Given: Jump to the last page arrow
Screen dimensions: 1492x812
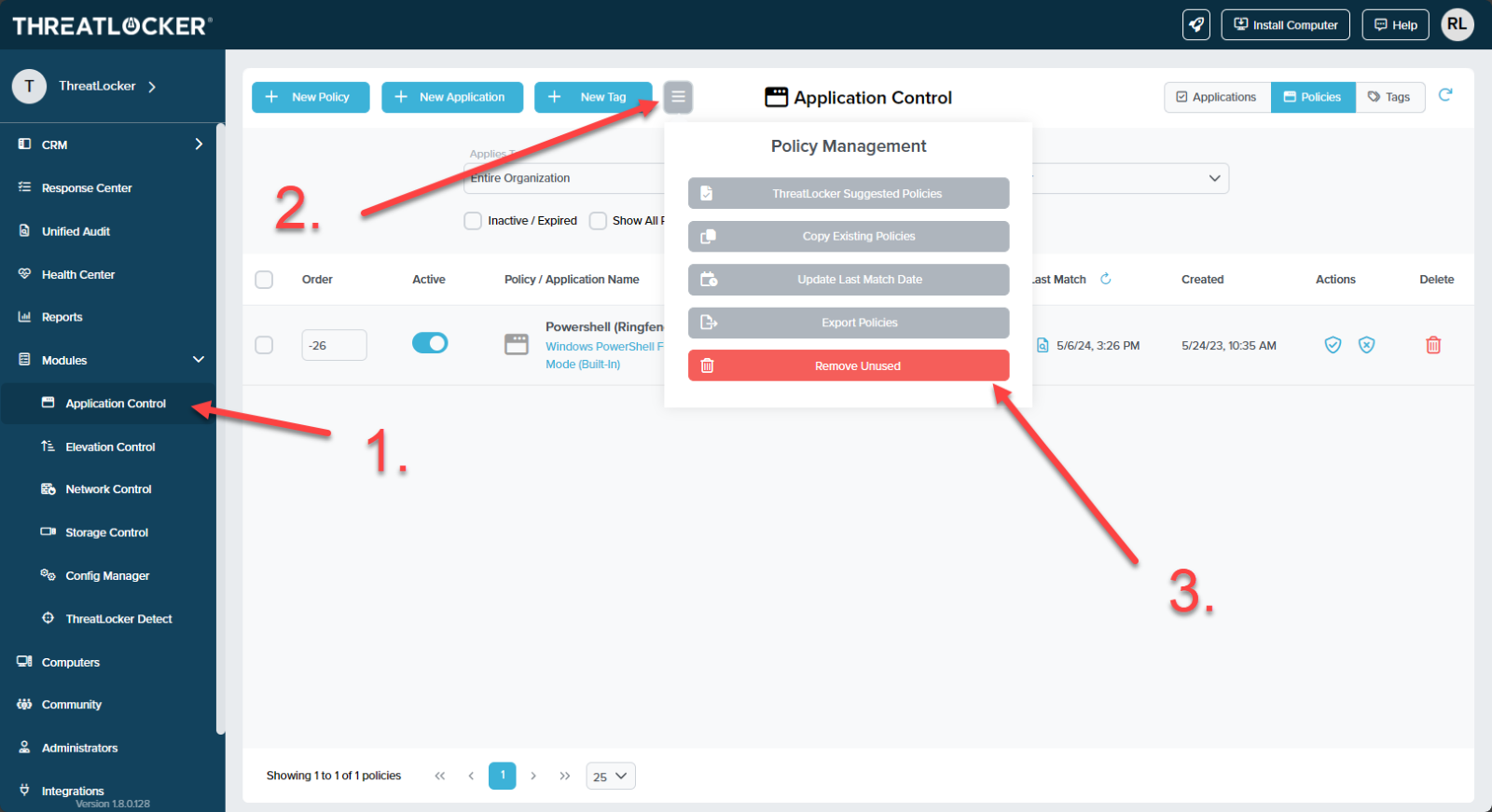Looking at the screenshot, I should pyautogui.click(x=565, y=776).
